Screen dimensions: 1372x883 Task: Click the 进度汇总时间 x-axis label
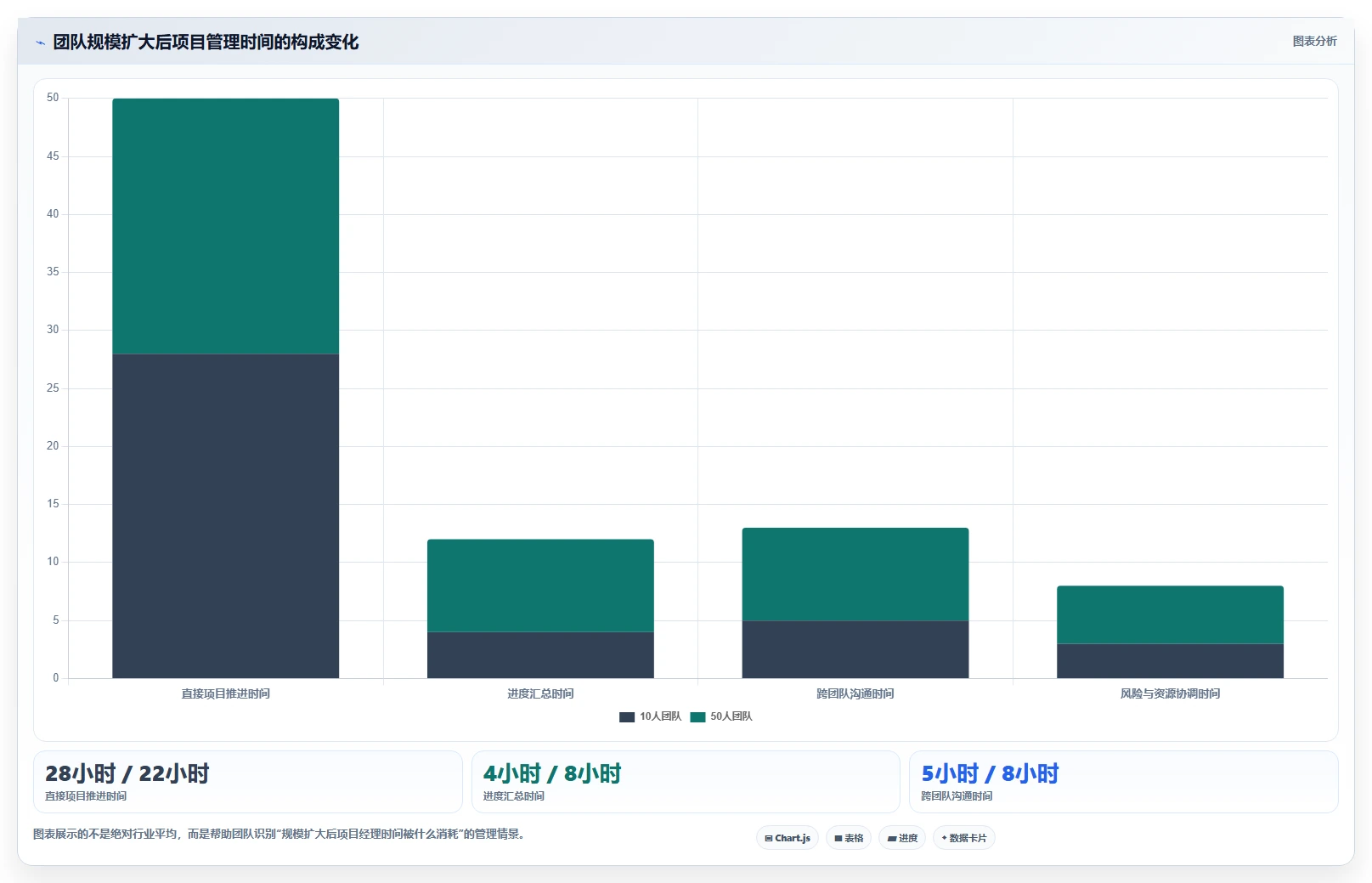(x=540, y=693)
